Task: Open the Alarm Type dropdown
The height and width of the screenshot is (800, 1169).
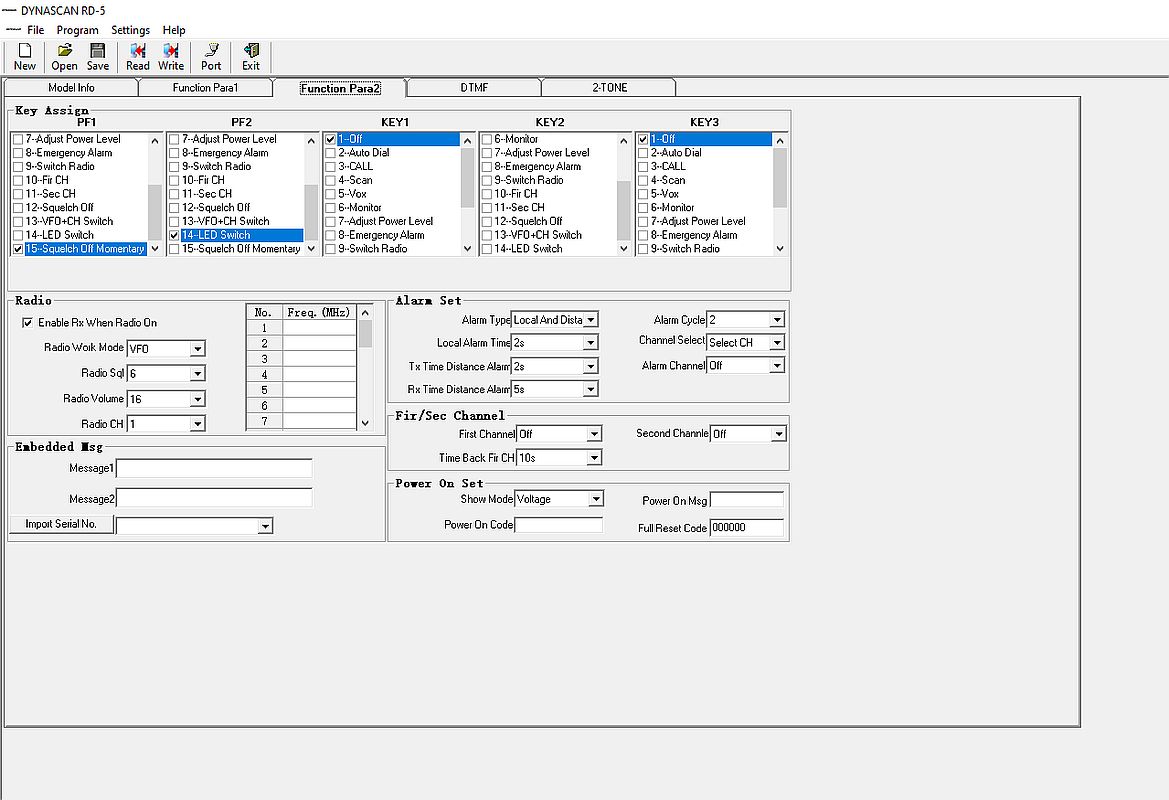Action: (x=590, y=320)
